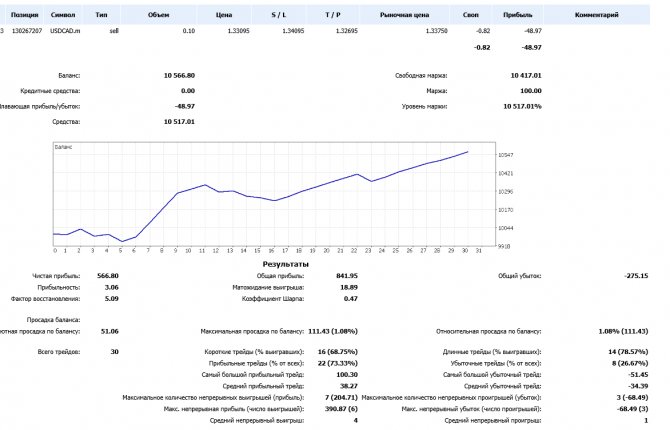
Task: Click the largest profit trade value 100.30
Action: (347, 375)
